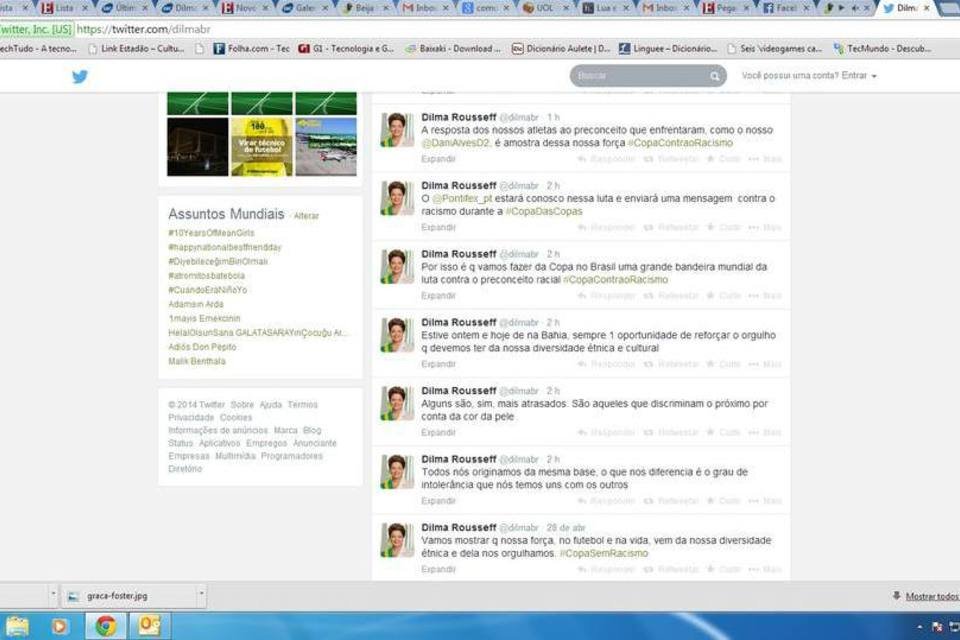Reply icon on the grande bandeira mundial tweet
The image size is (960, 640).
click(x=582, y=296)
